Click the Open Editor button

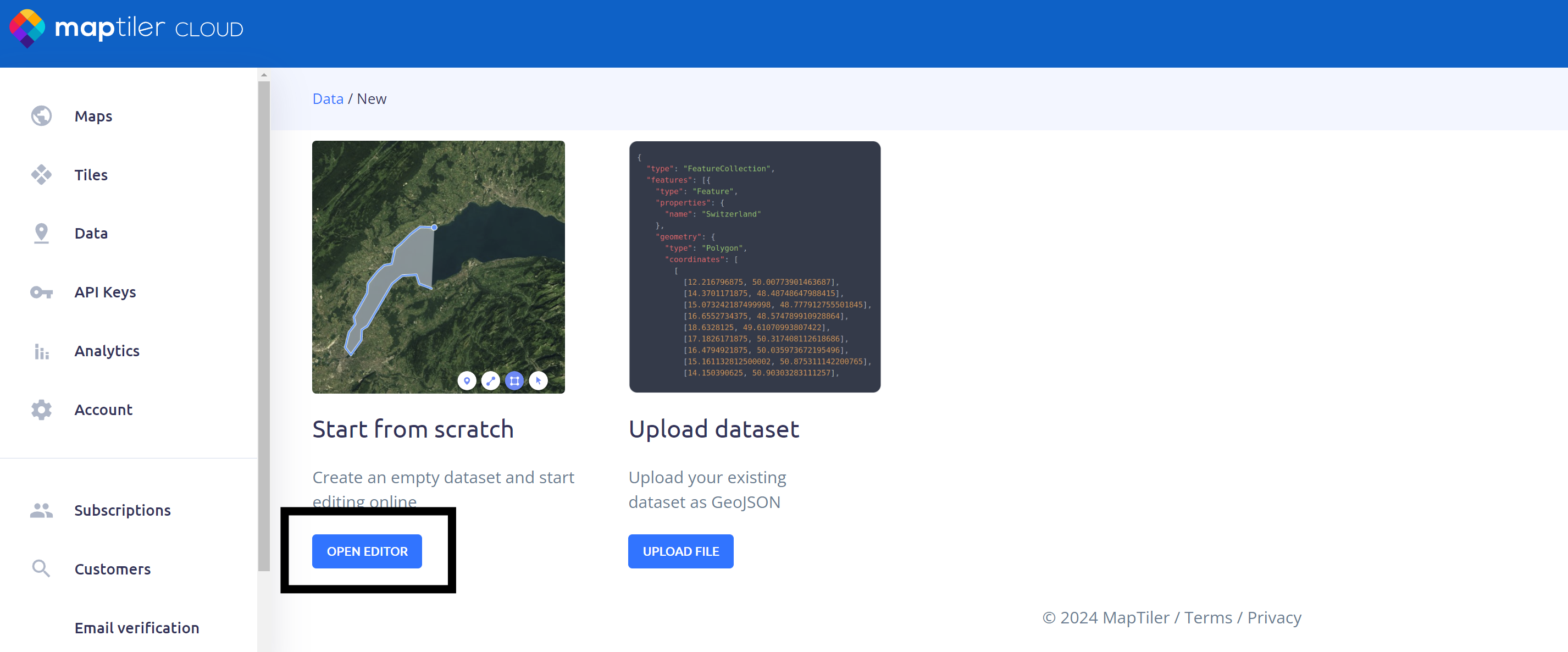tap(367, 551)
